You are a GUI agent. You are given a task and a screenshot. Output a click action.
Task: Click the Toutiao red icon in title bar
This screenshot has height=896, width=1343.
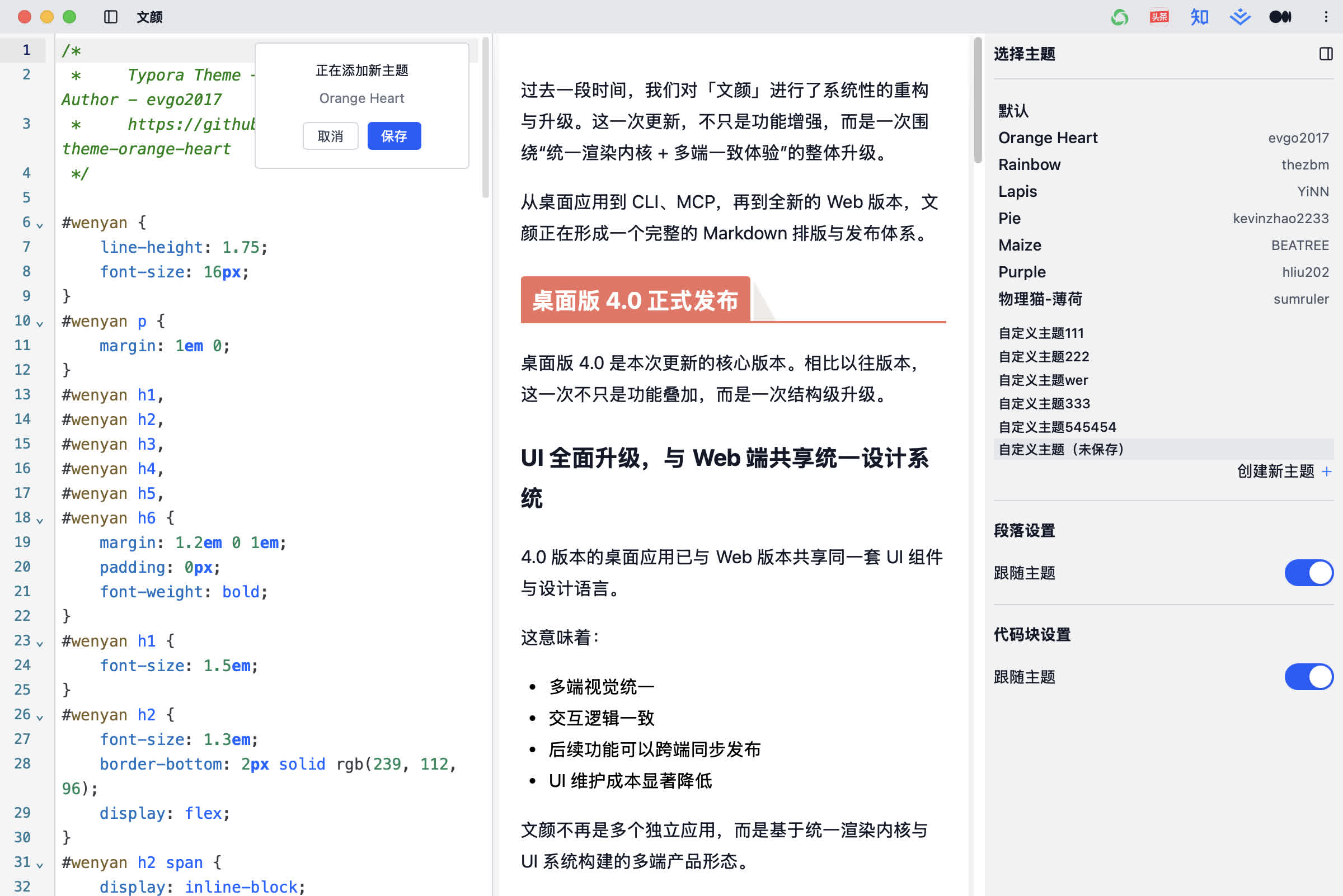click(1159, 17)
